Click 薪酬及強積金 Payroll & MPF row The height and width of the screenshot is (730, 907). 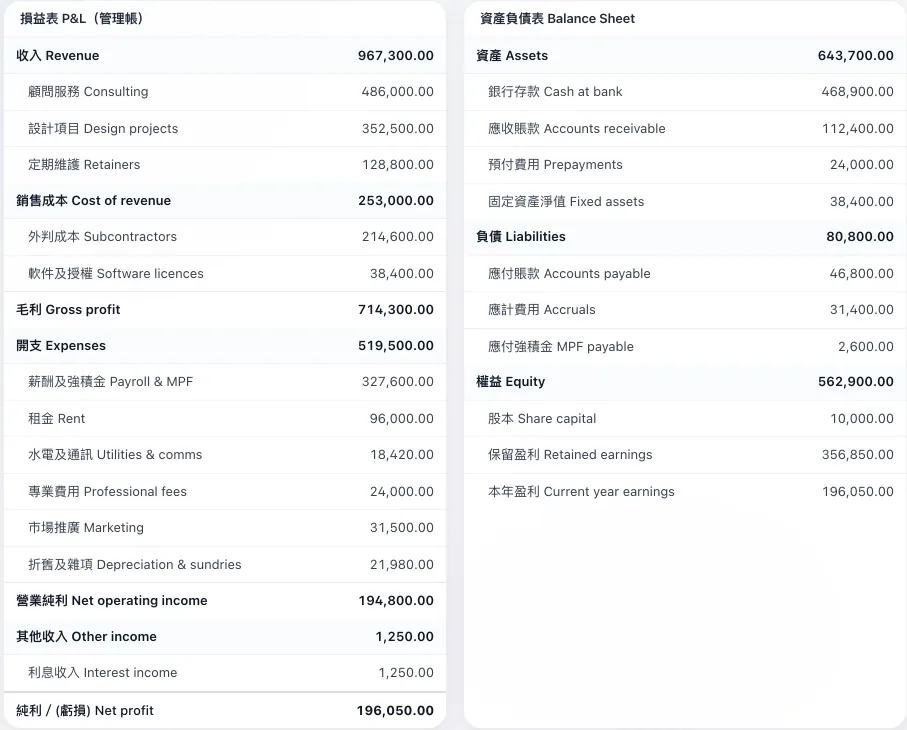point(225,382)
